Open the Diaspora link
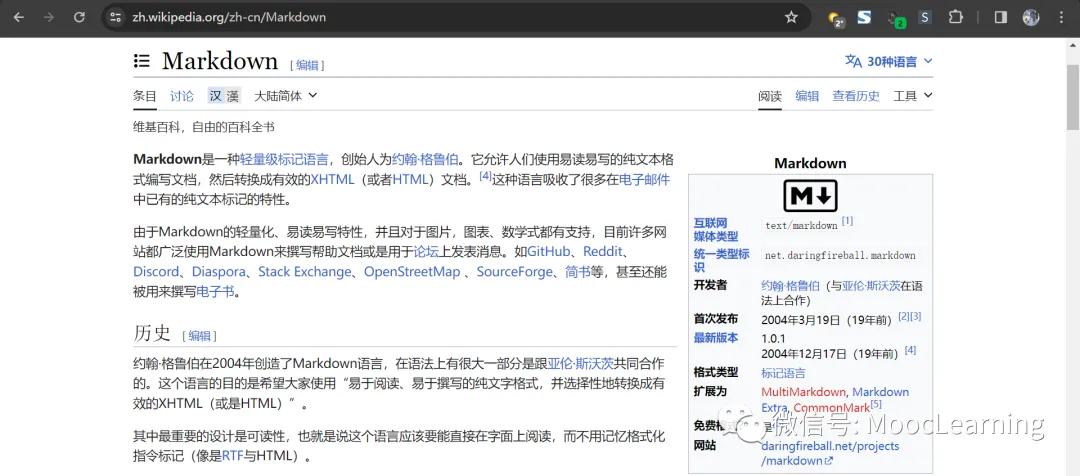Viewport: 1080px width, 476px height. pos(218,271)
